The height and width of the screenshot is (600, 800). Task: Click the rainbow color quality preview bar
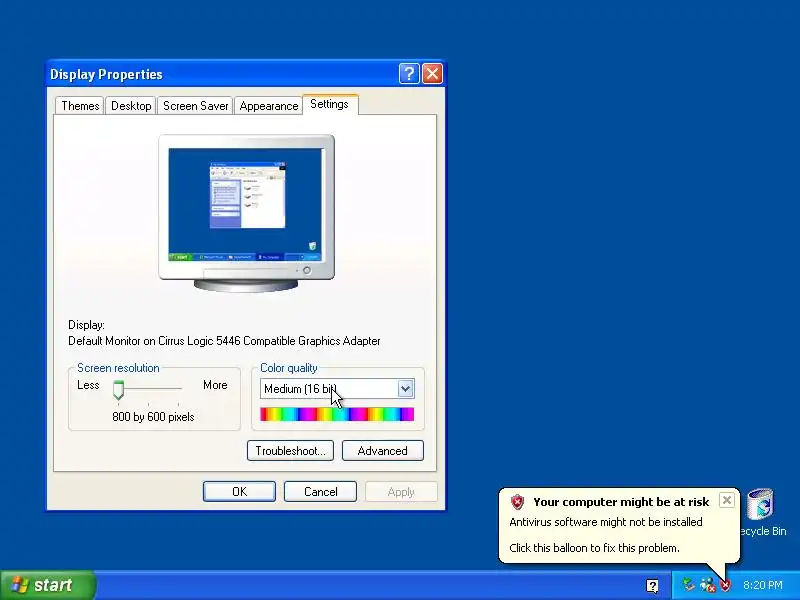click(x=337, y=414)
